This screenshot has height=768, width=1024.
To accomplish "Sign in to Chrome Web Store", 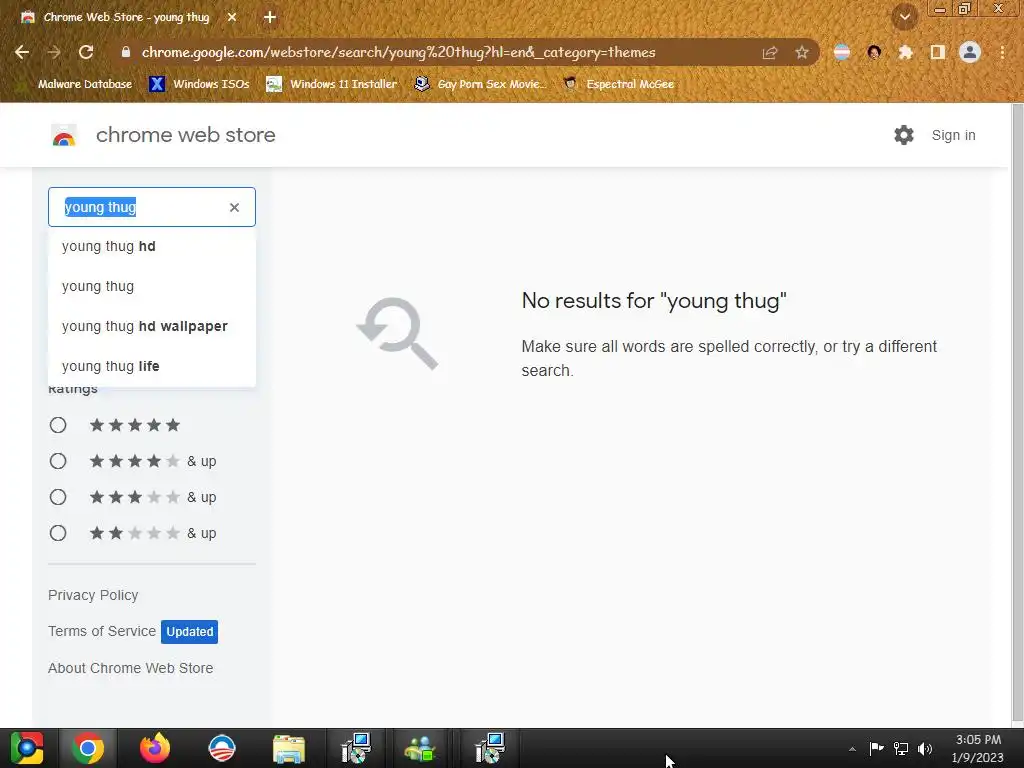I will 953,135.
